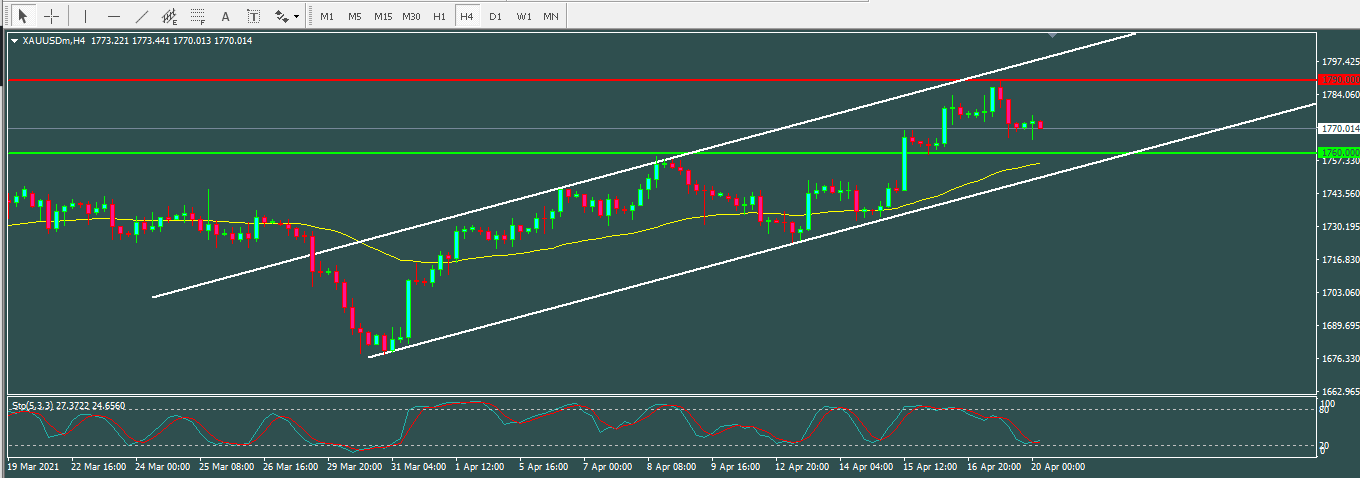Activate the crosshair tool
This screenshot has width=1360, height=478.
click(x=51, y=16)
